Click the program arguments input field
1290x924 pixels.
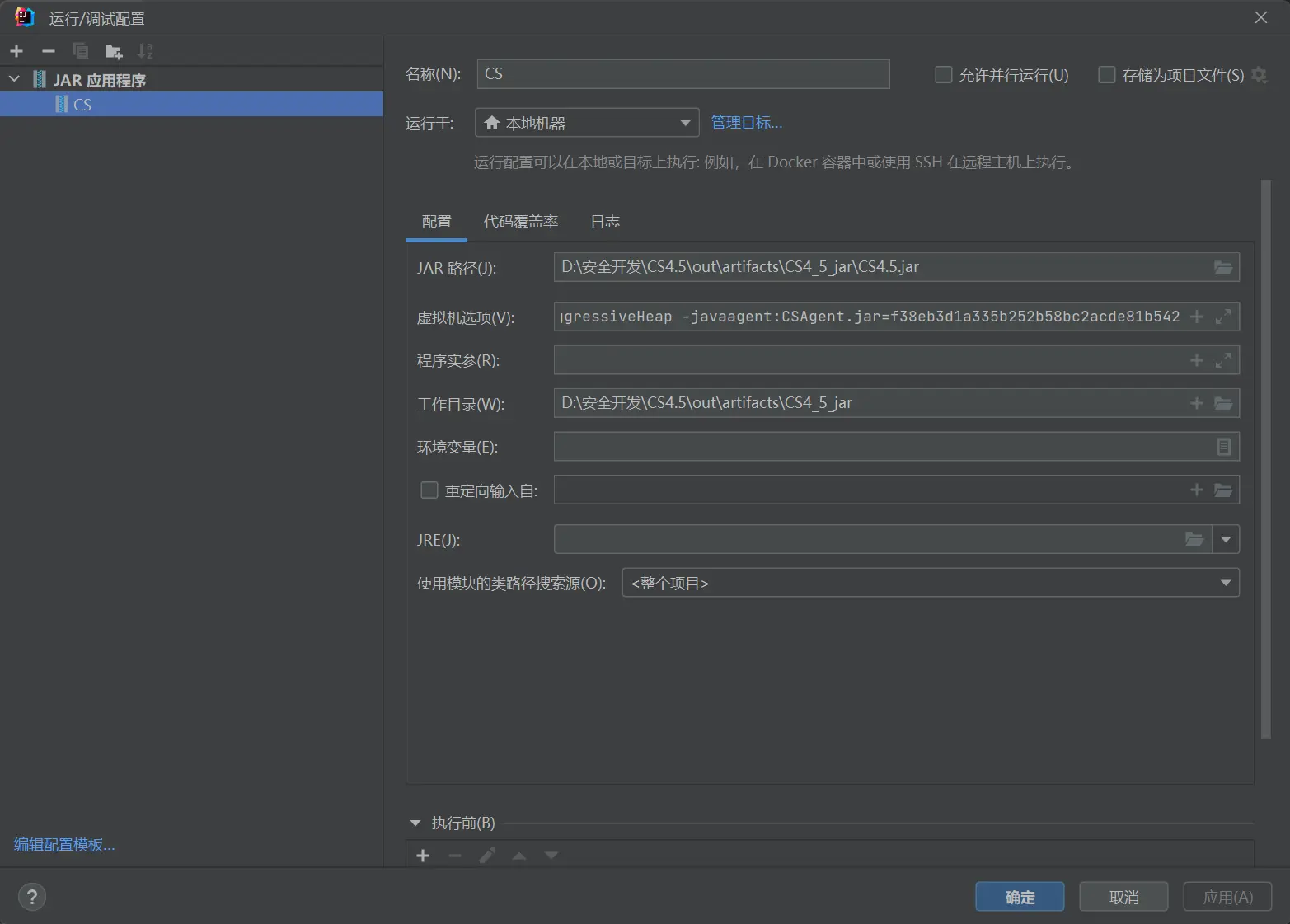point(868,360)
